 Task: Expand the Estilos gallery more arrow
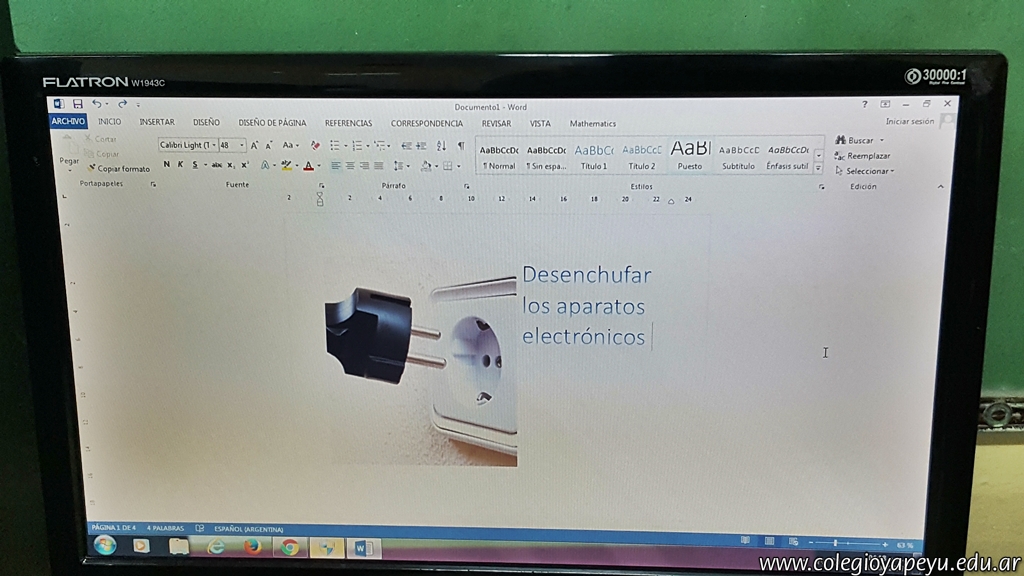click(x=818, y=168)
